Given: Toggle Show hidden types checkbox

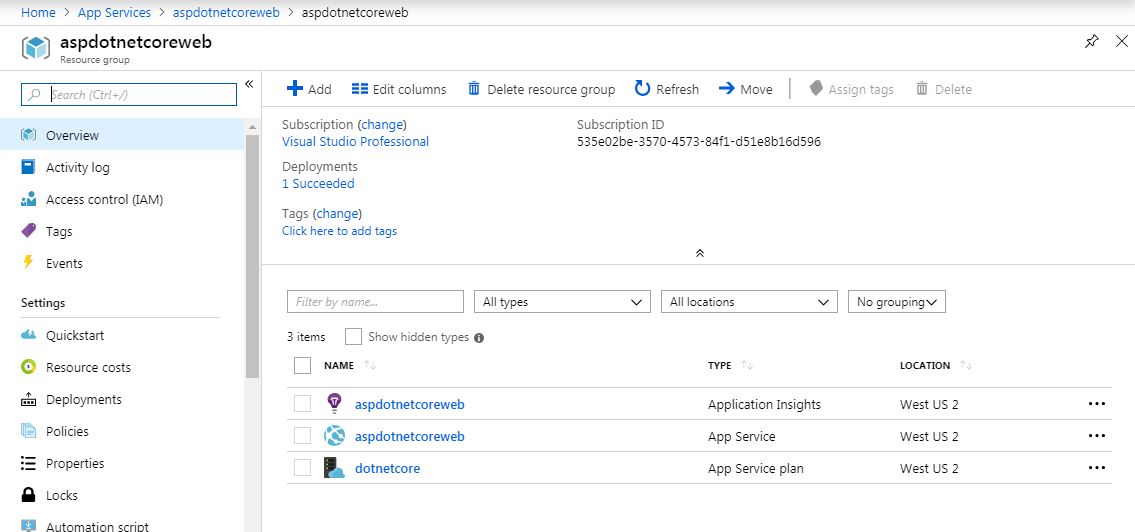Looking at the screenshot, I should coord(353,337).
